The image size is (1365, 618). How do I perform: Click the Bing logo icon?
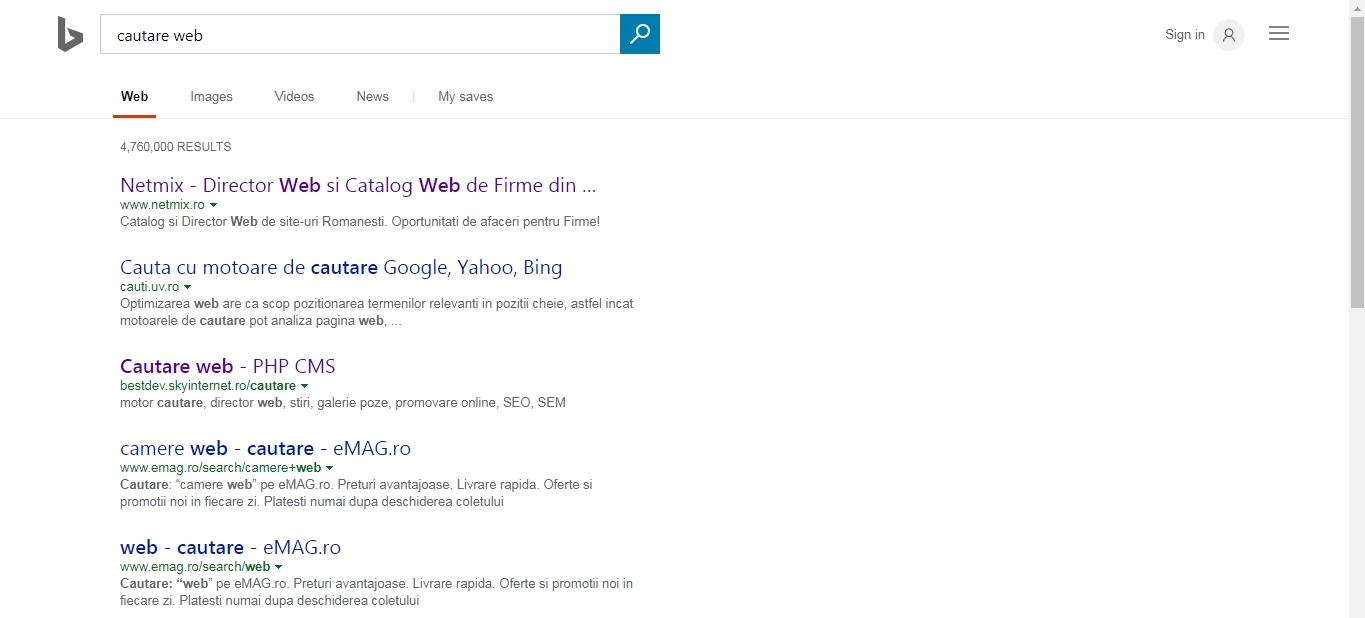(x=70, y=35)
